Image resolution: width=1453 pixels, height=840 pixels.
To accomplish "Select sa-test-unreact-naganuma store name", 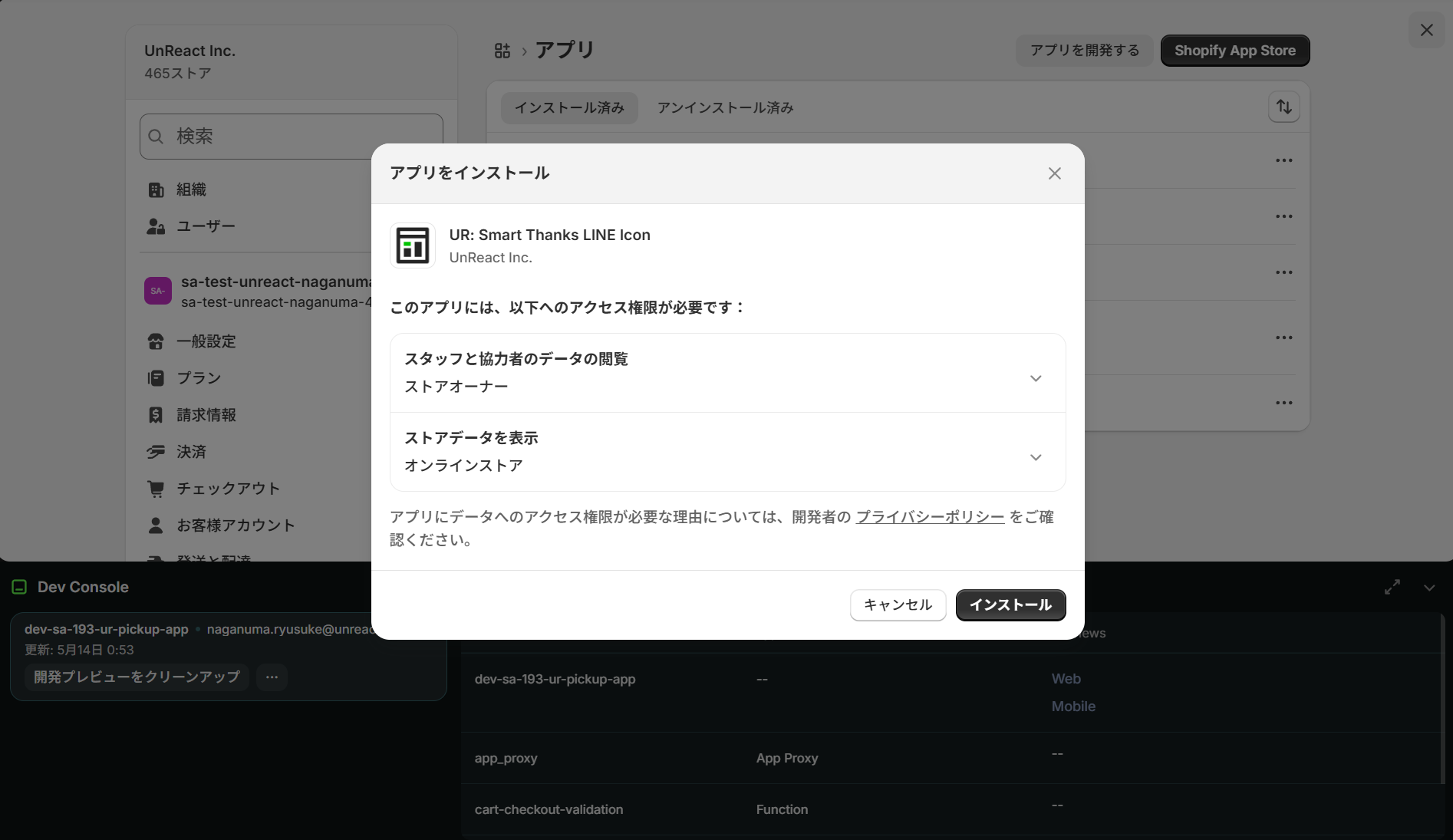I will point(276,282).
